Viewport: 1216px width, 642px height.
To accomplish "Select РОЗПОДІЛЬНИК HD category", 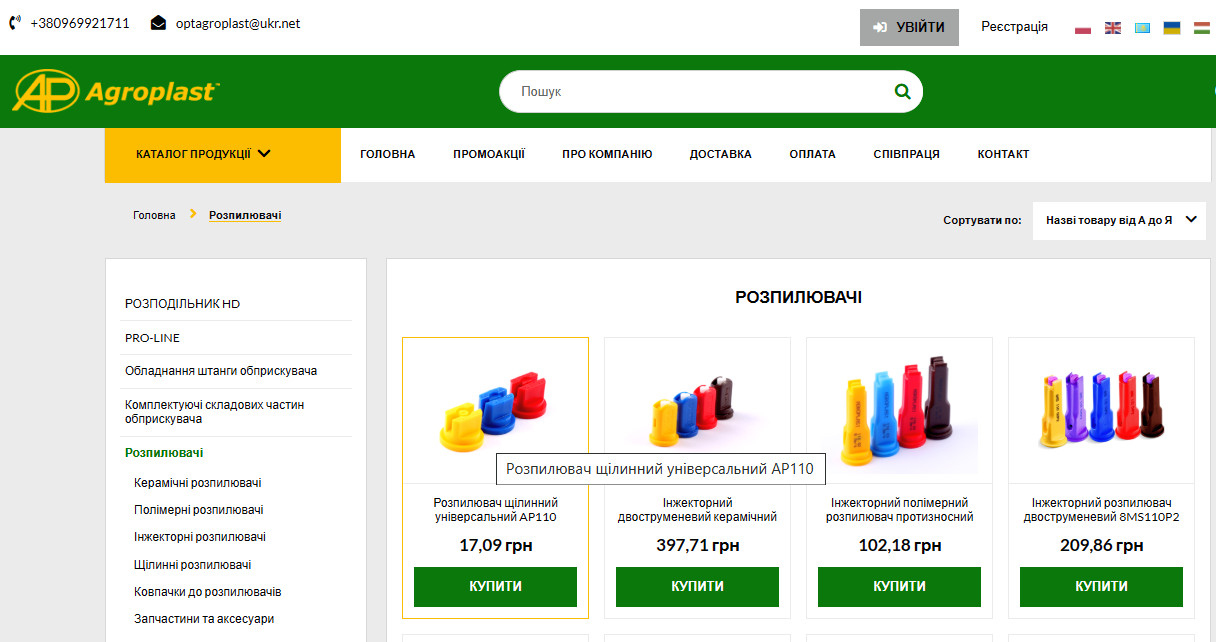I will point(183,304).
